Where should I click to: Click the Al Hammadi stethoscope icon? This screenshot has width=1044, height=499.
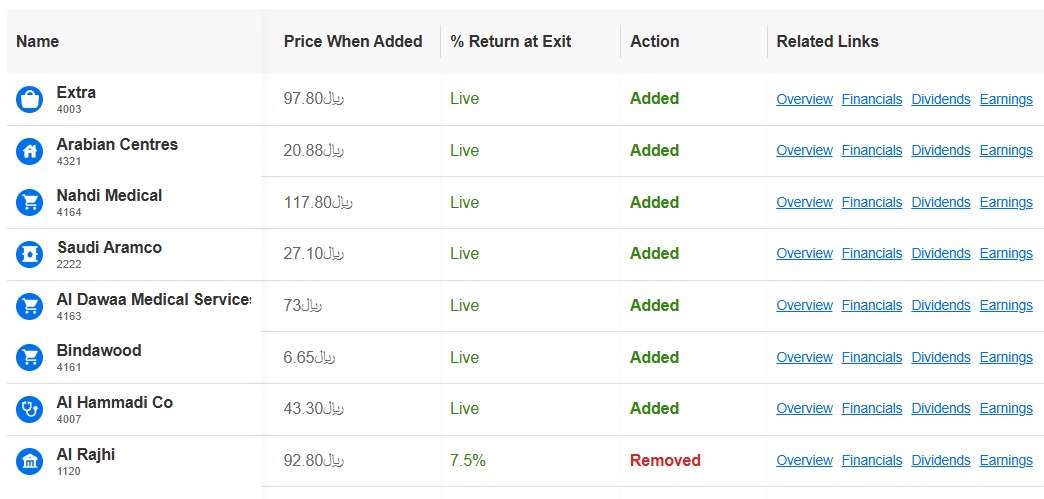click(29, 410)
